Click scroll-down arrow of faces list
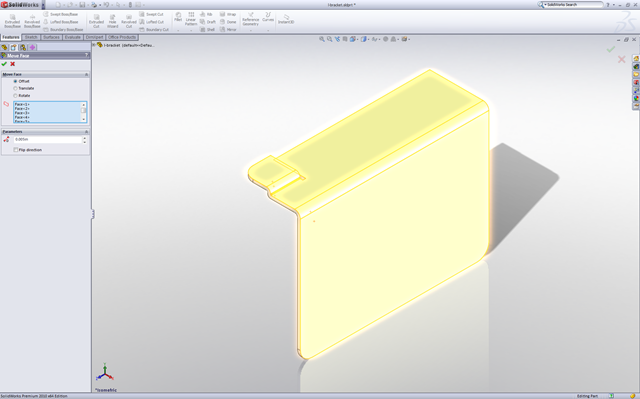 point(84,120)
